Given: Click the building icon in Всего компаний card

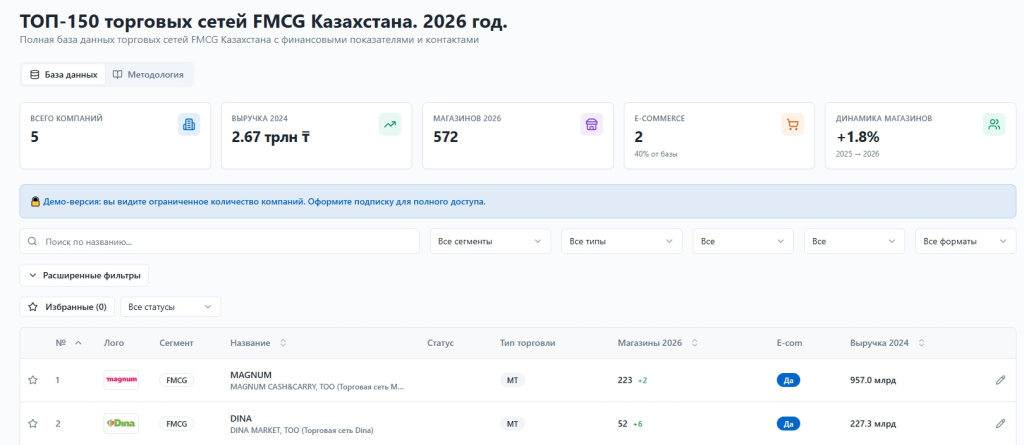Looking at the screenshot, I should click(x=188, y=125).
